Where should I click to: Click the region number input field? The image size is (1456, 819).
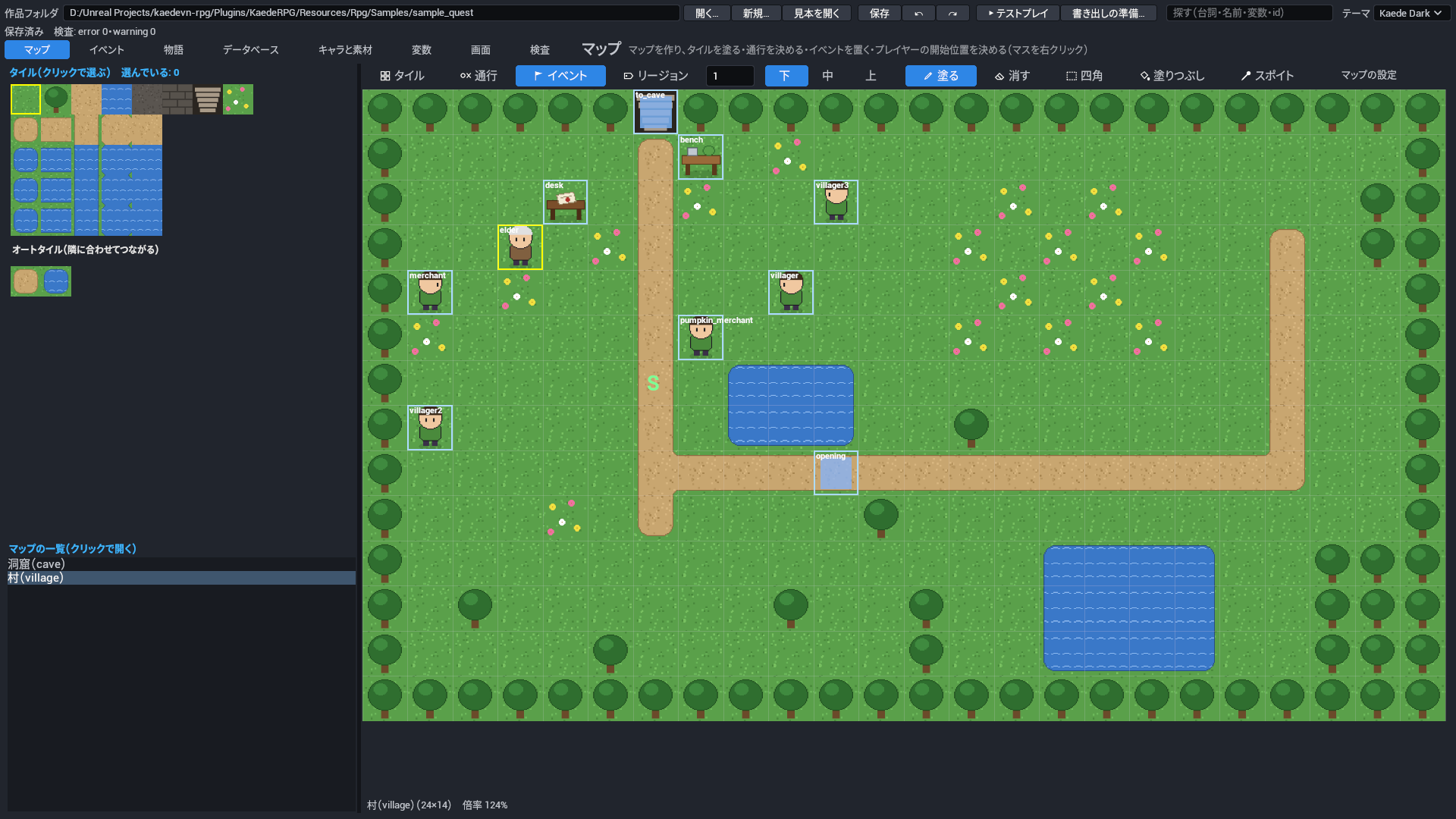pyautogui.click(x=730, y=76)
